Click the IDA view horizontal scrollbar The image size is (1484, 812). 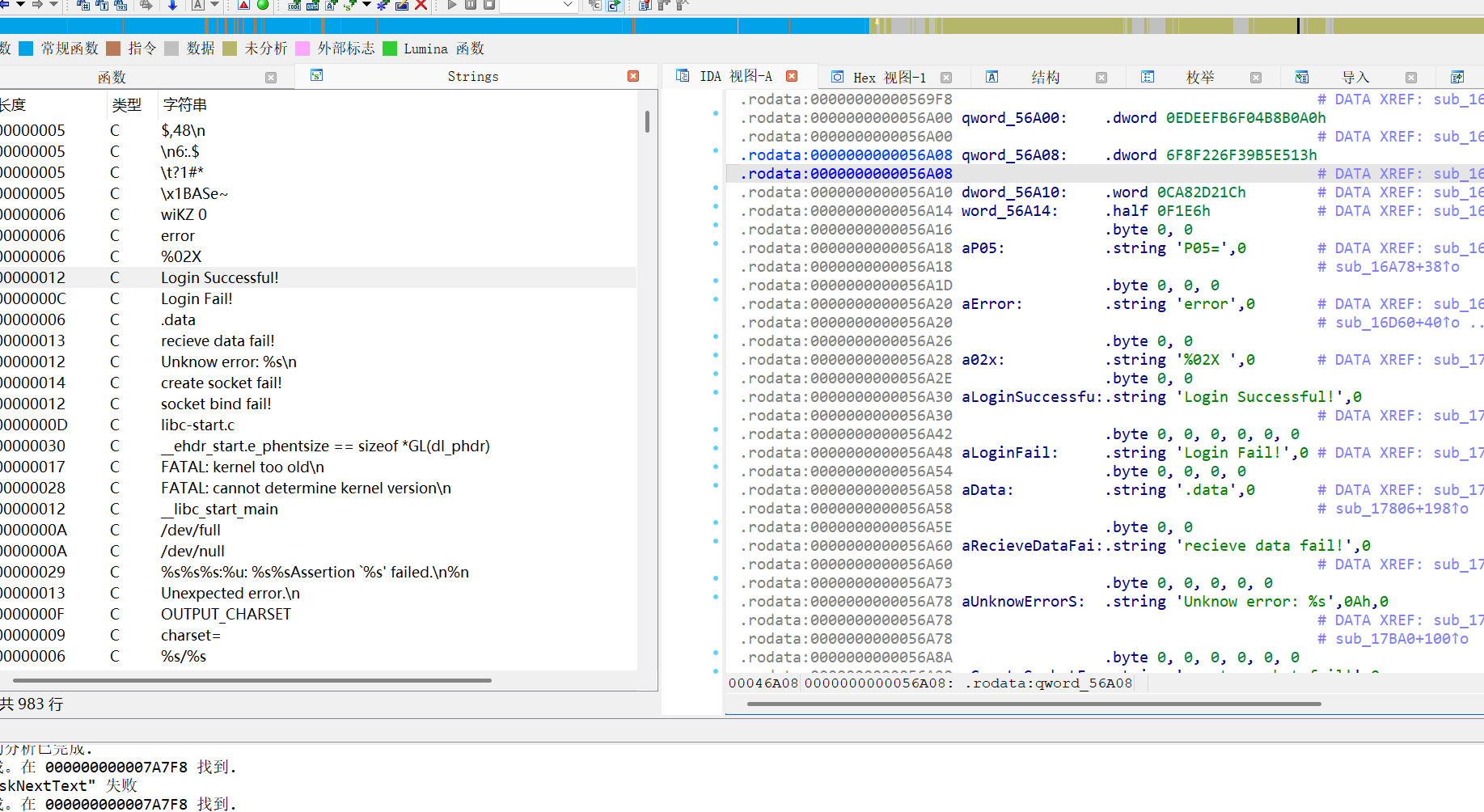click(x=1034, y=704)
